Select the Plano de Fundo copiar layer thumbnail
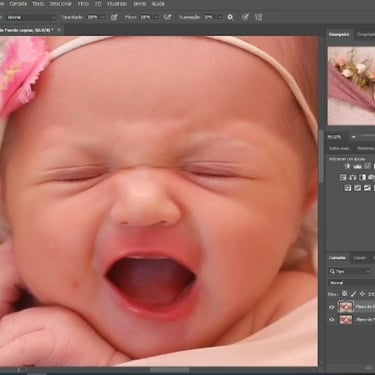375x375 pixels. tap(346, 306)
